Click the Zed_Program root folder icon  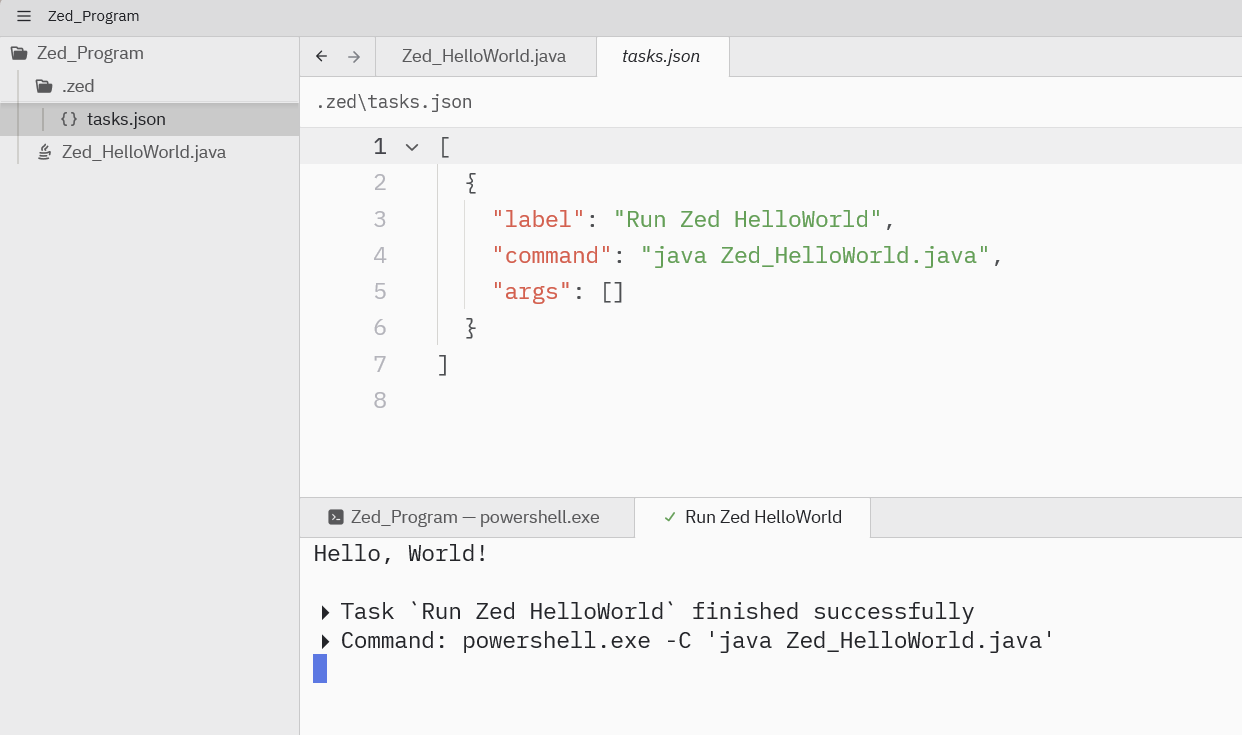(19, 53)
